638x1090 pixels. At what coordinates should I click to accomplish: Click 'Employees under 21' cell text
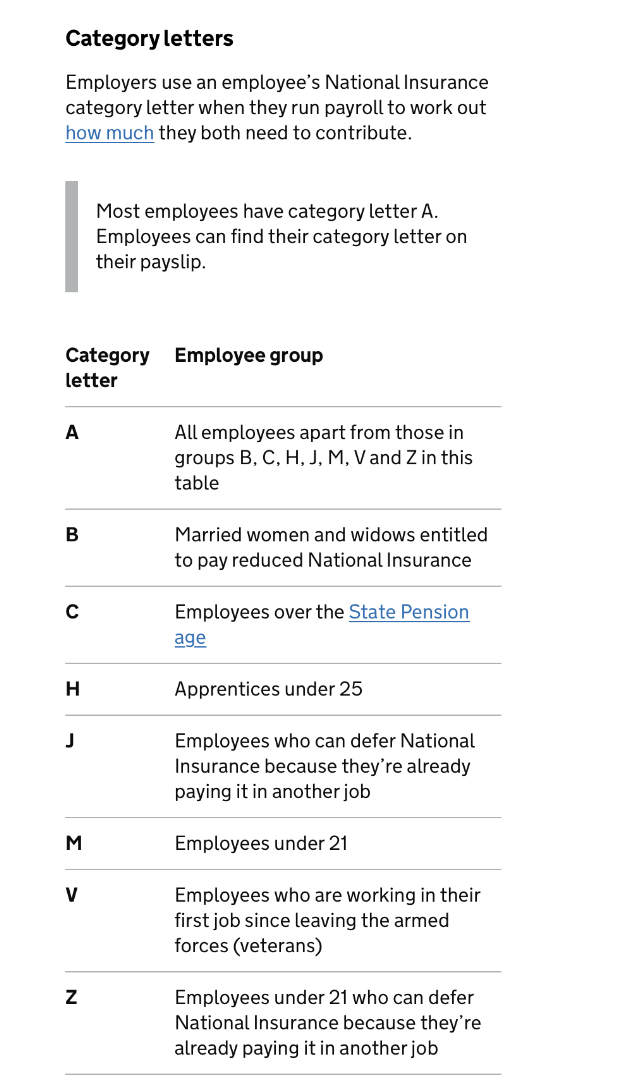(261, 843)
